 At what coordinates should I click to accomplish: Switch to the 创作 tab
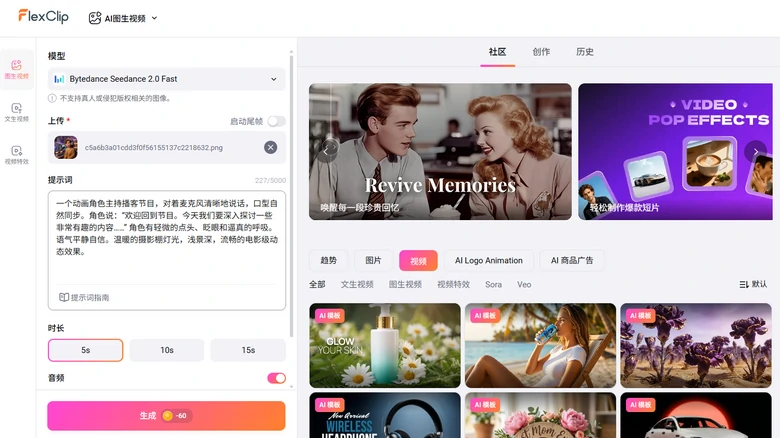(540, 52)
